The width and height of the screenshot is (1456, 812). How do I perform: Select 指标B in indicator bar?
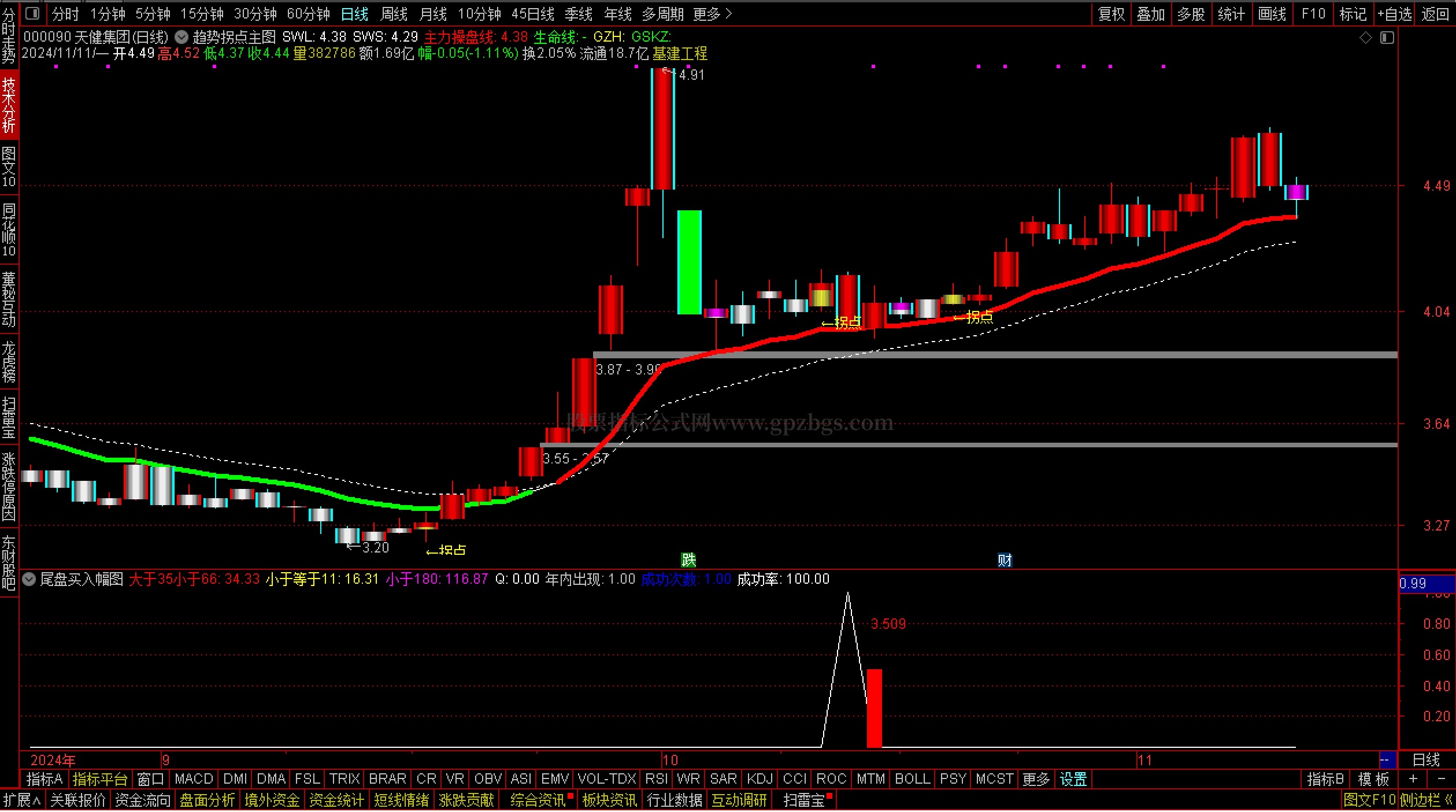pos(1325,779)
